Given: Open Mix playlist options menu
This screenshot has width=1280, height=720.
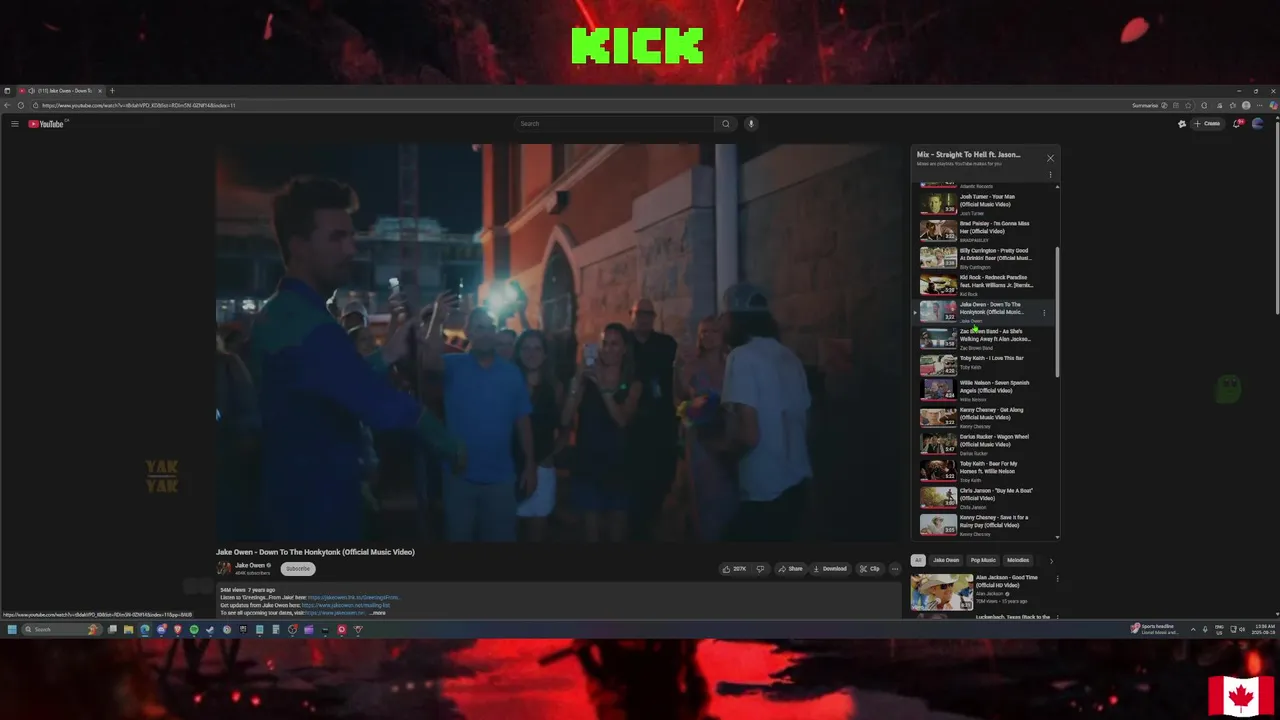Looking at the screenshot, I should click(x=1050, y=175).
